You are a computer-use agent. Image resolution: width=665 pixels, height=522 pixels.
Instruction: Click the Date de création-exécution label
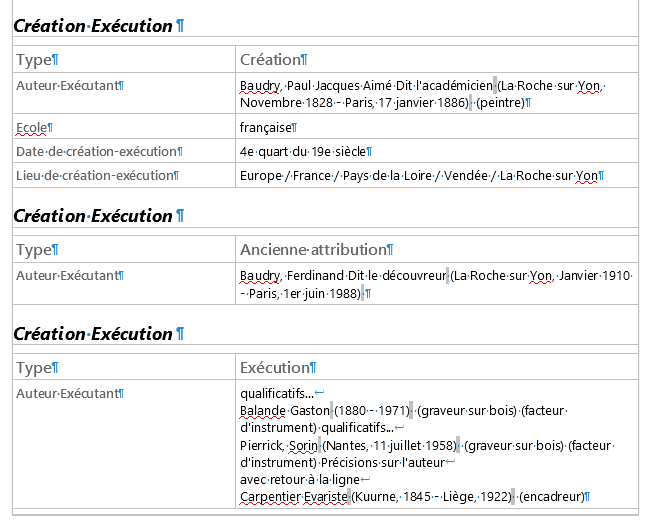96,151
